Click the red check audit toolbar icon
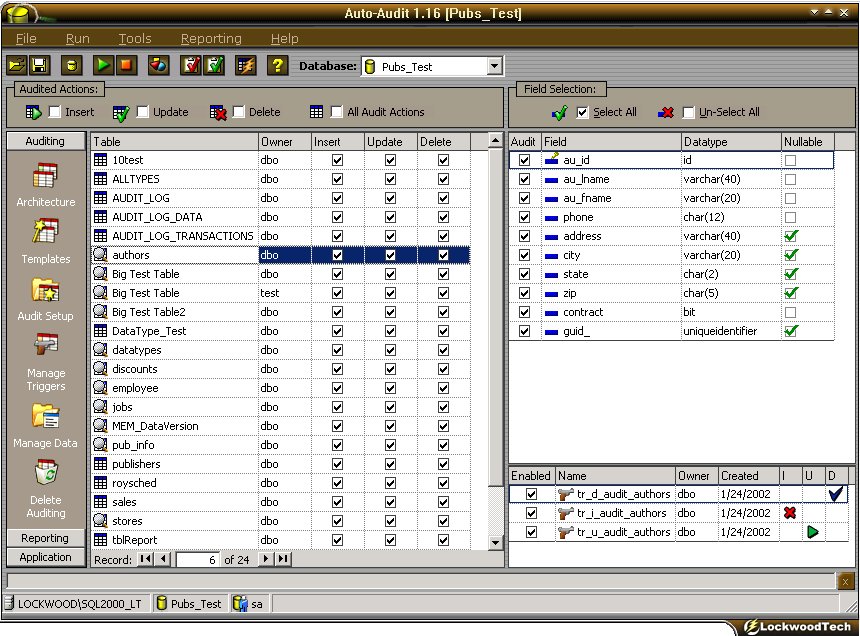The image size is (860, 636). point(190,66)
